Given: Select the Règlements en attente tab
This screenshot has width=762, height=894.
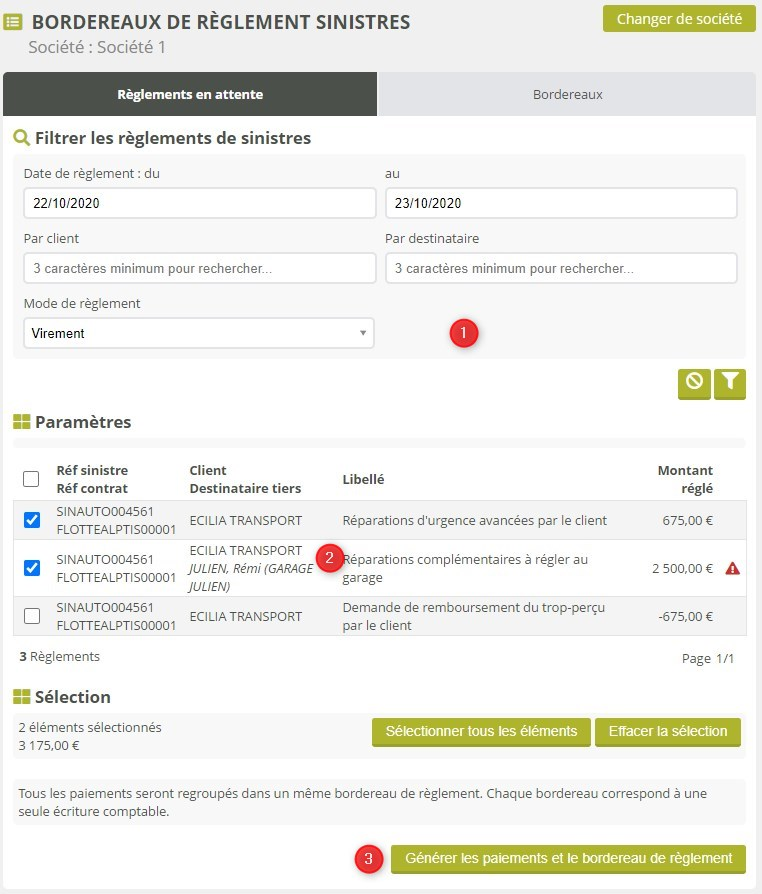Looking at the screenshot, I should [x=190, y=95].
